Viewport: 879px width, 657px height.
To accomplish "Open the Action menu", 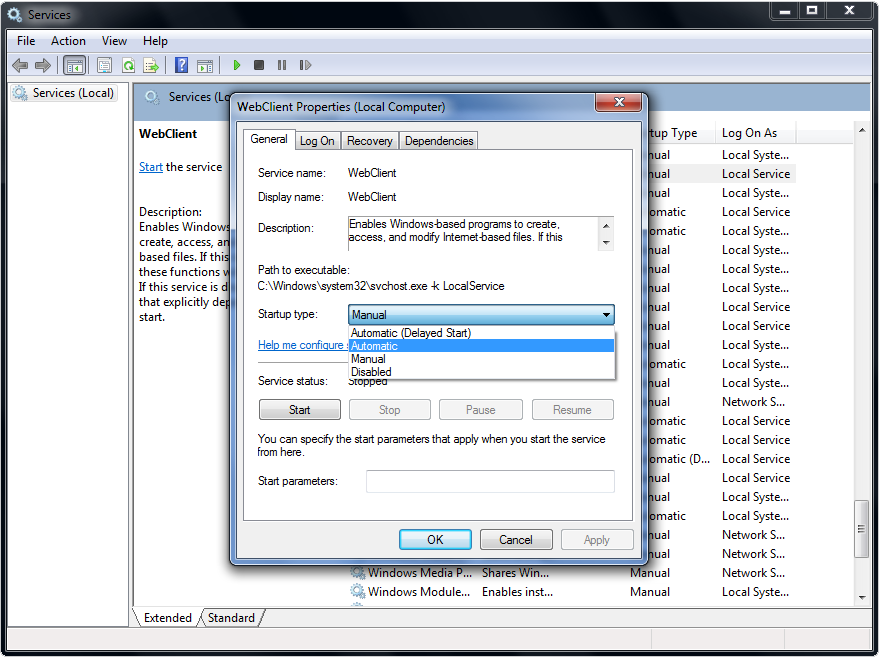I will 68,41.
